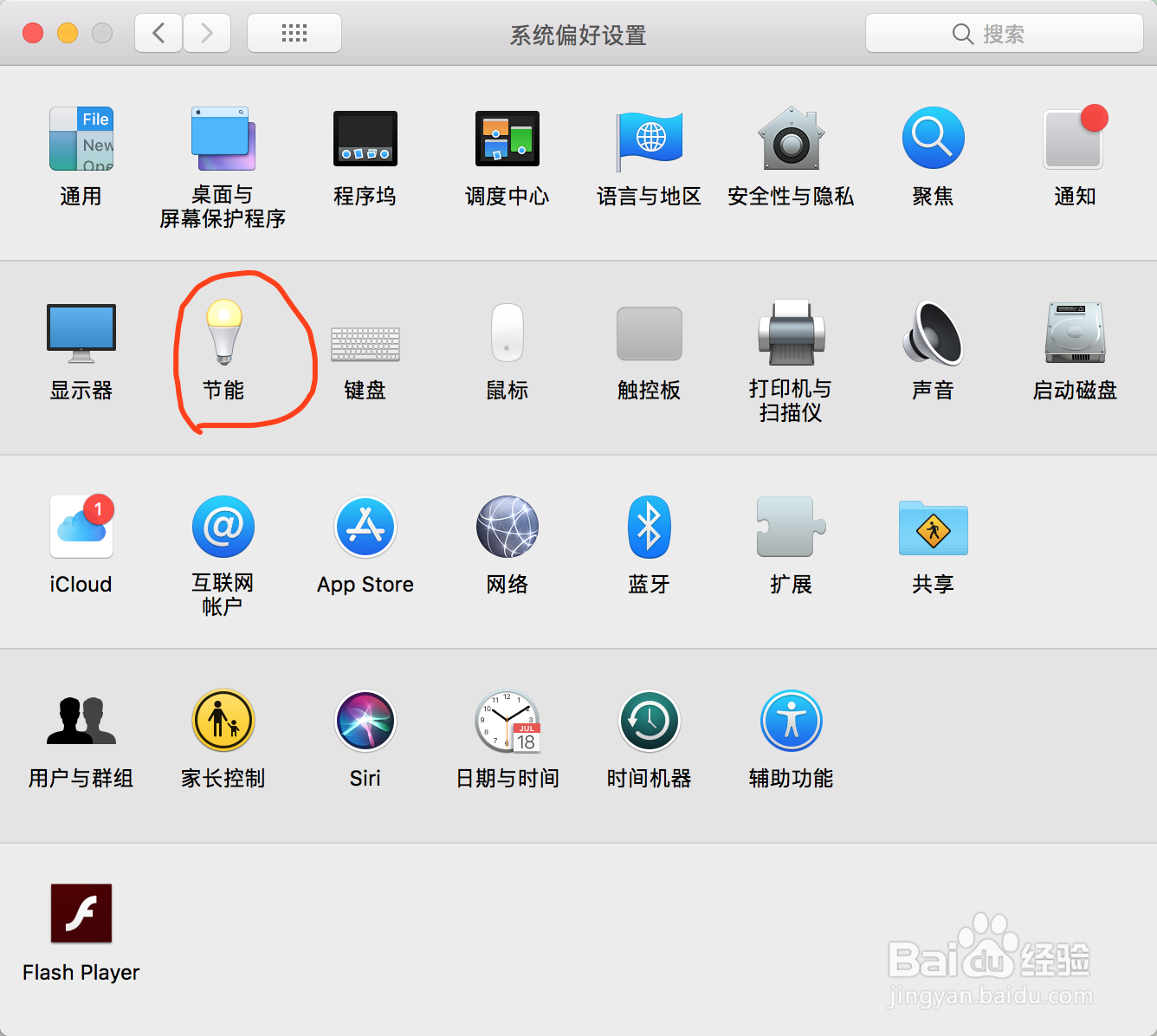Open the 启动磁盘 (Startup Disk) preferences
This screenshot has width=1157, height=1036.
pos(1076,333)
